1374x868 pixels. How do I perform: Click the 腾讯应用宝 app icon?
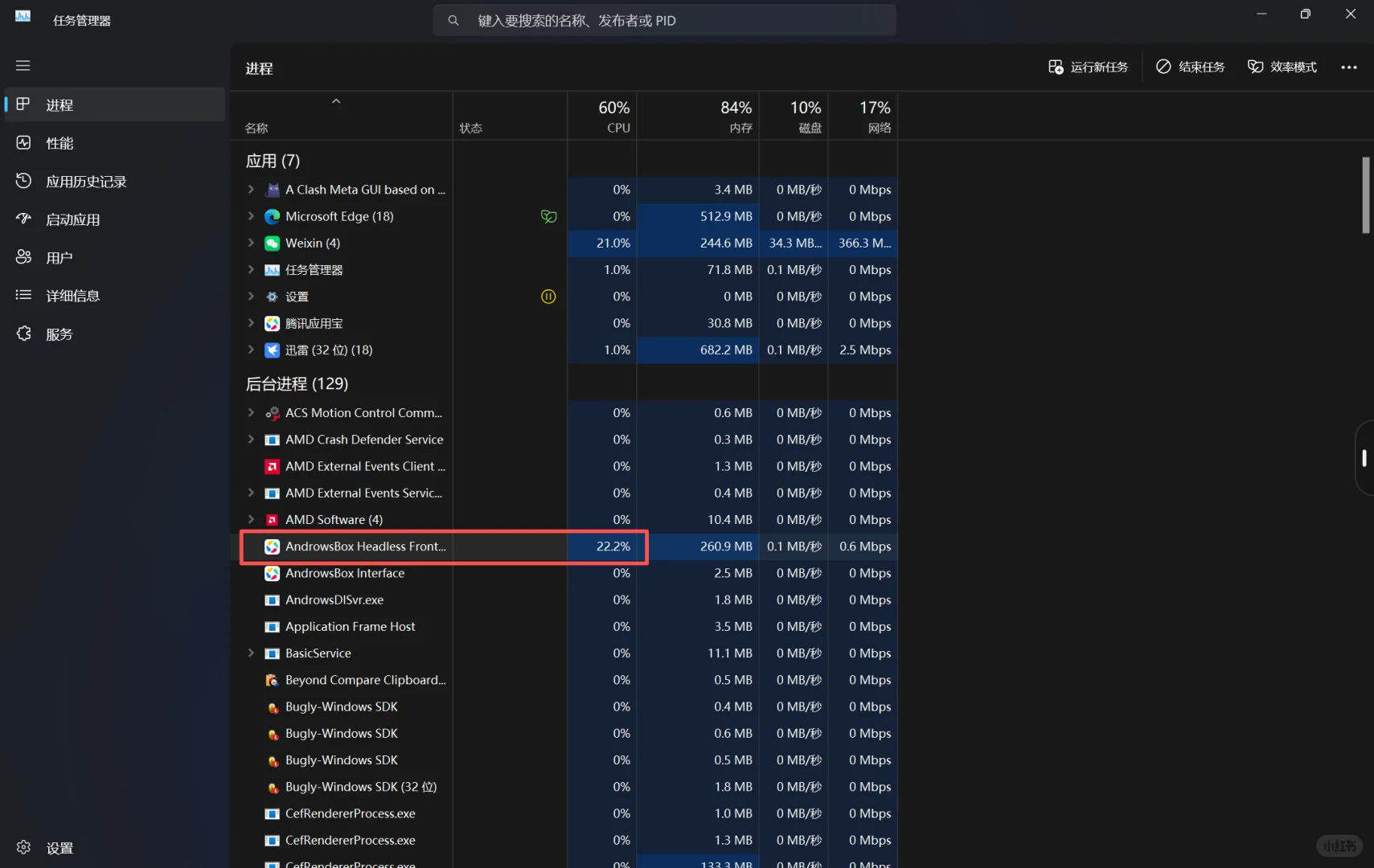pyautogui.click(x=273, y=323)
